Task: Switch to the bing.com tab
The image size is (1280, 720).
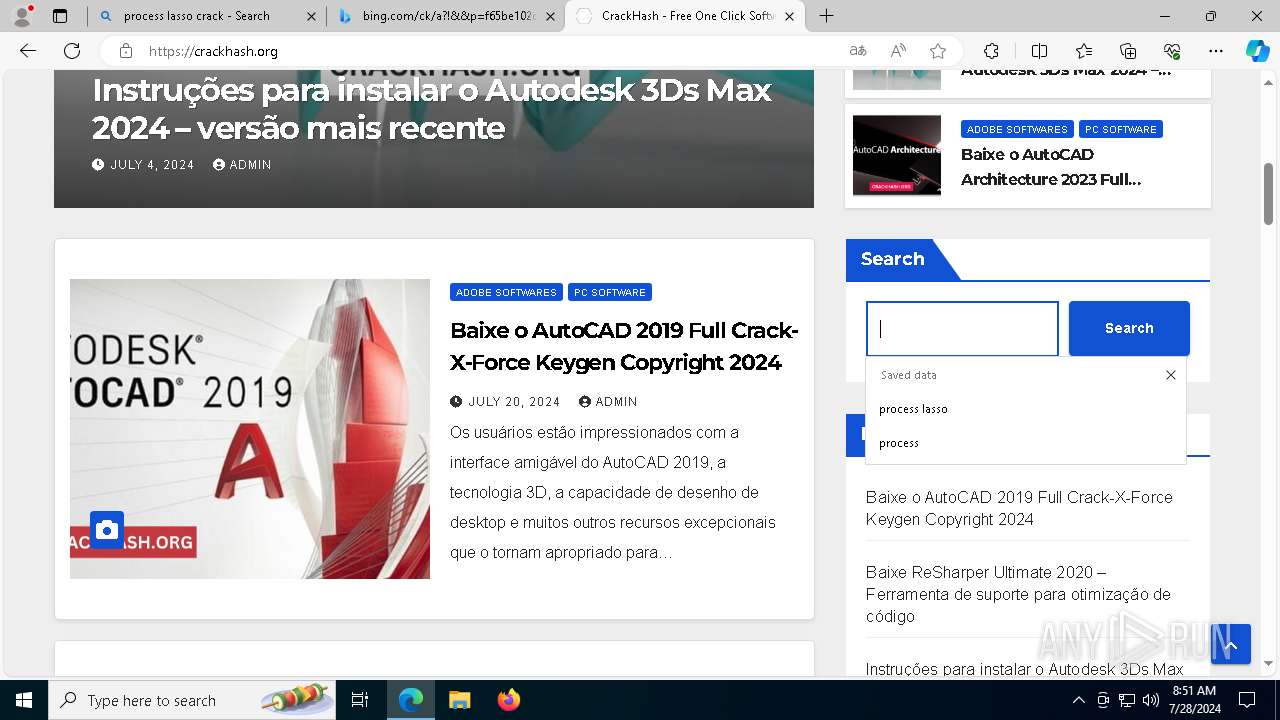Action: 447,16
